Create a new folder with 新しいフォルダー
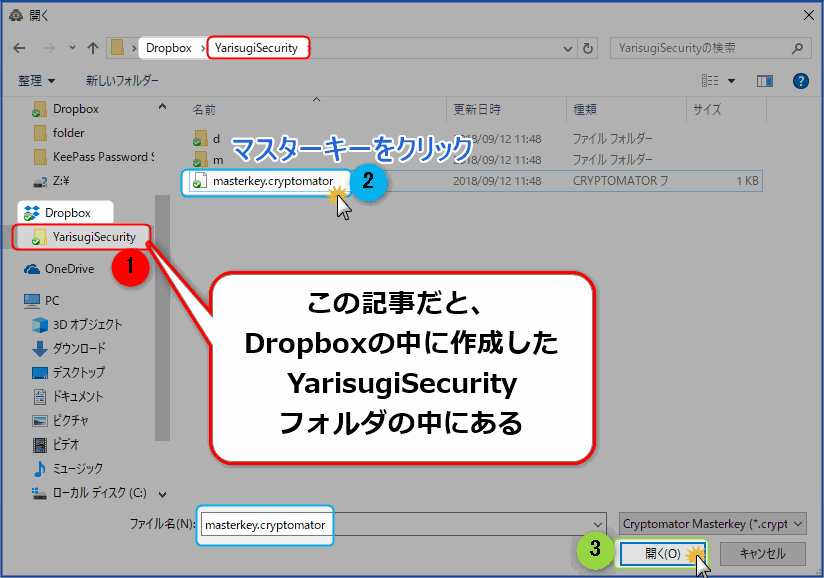This screenshot has width=824, height=578. tap(122, 80)
